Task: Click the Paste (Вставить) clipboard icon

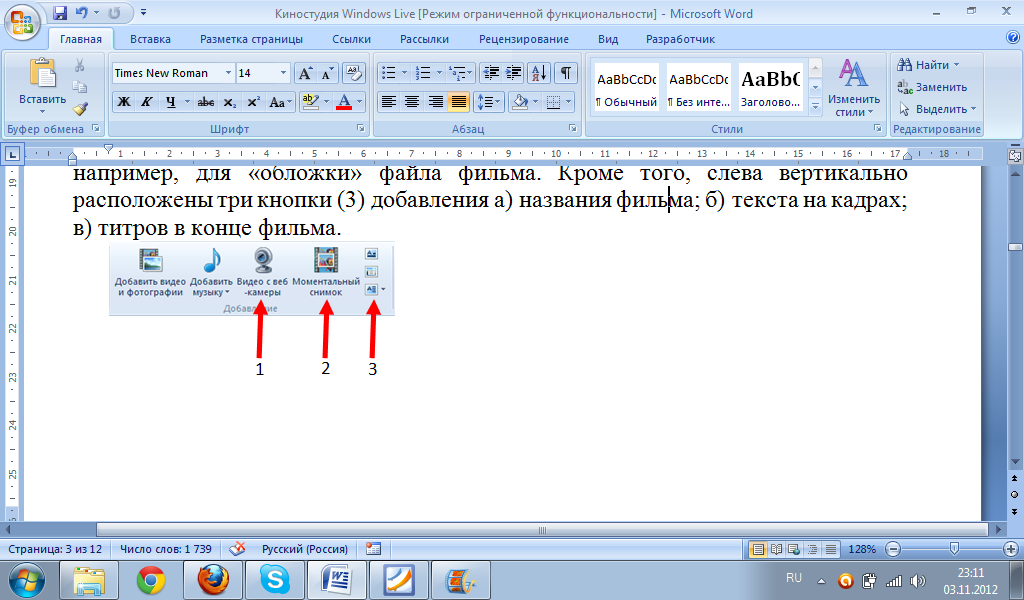Action: (42, 72)
